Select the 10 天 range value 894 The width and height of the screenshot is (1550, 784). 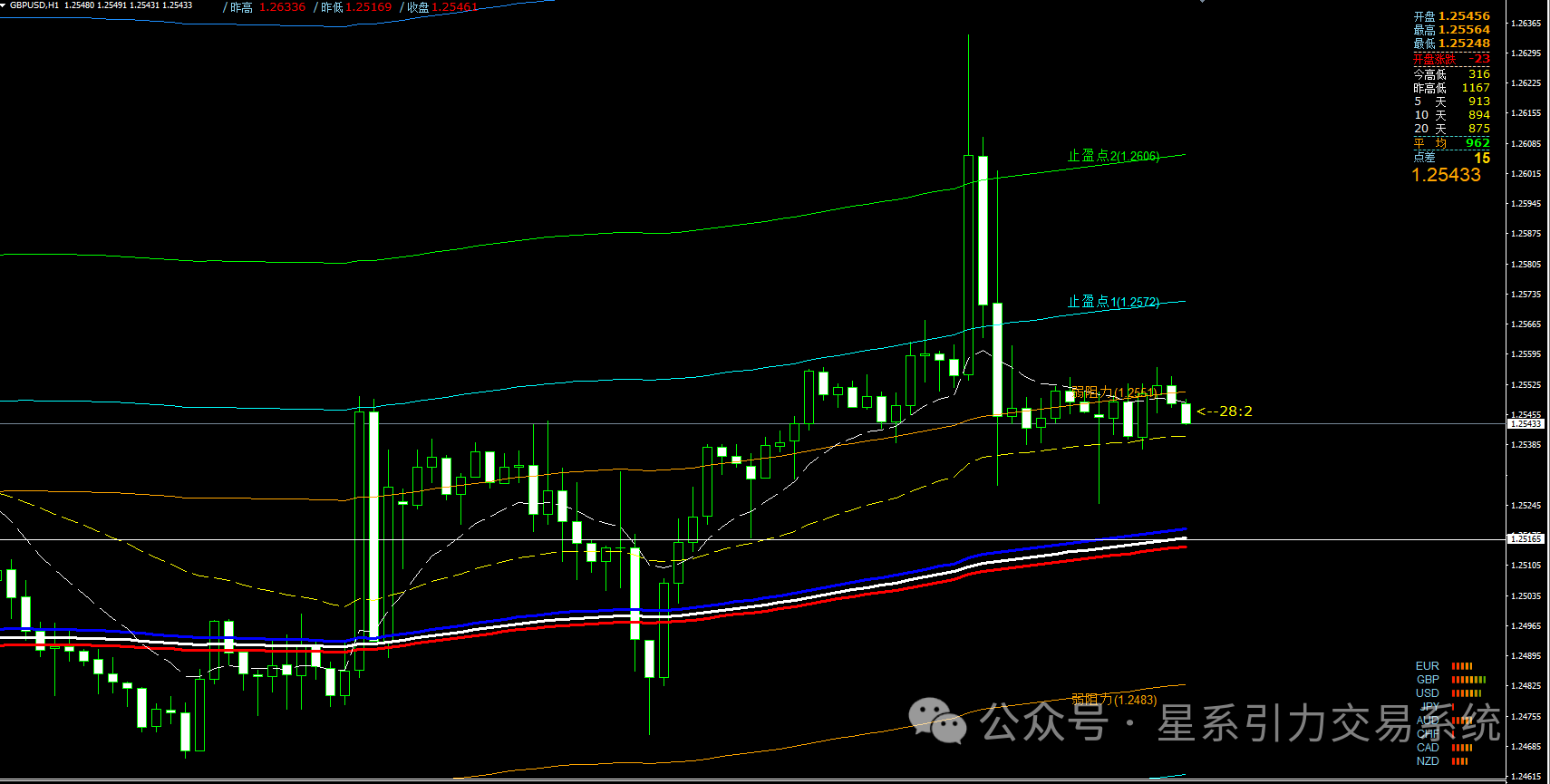[x=1479, y=115]
